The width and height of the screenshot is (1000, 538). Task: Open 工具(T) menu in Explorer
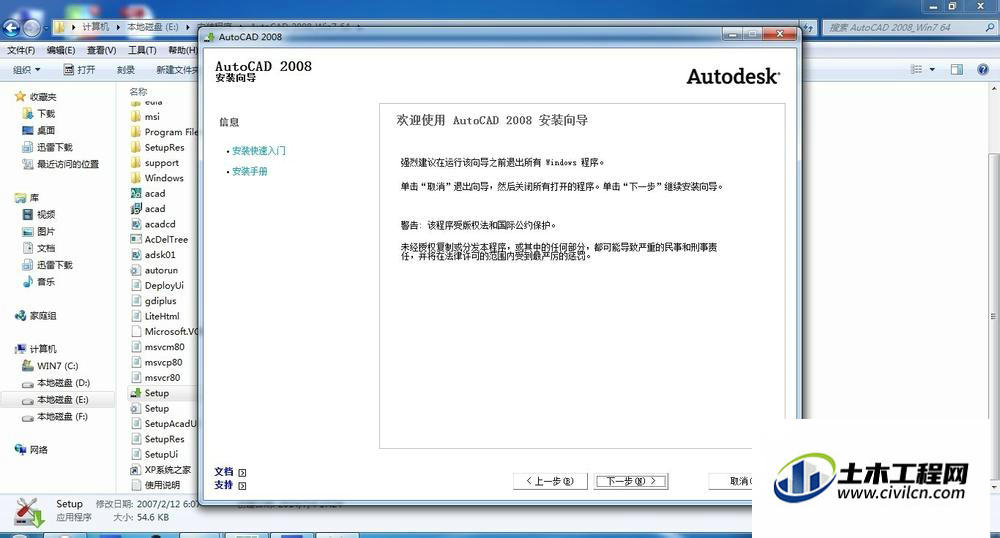tap(142, 50)
